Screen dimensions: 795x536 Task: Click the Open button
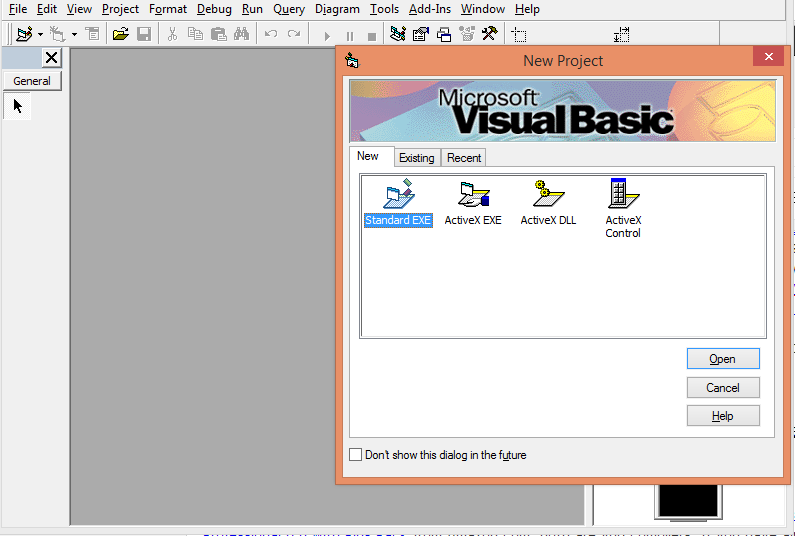[x=723, y=359]
